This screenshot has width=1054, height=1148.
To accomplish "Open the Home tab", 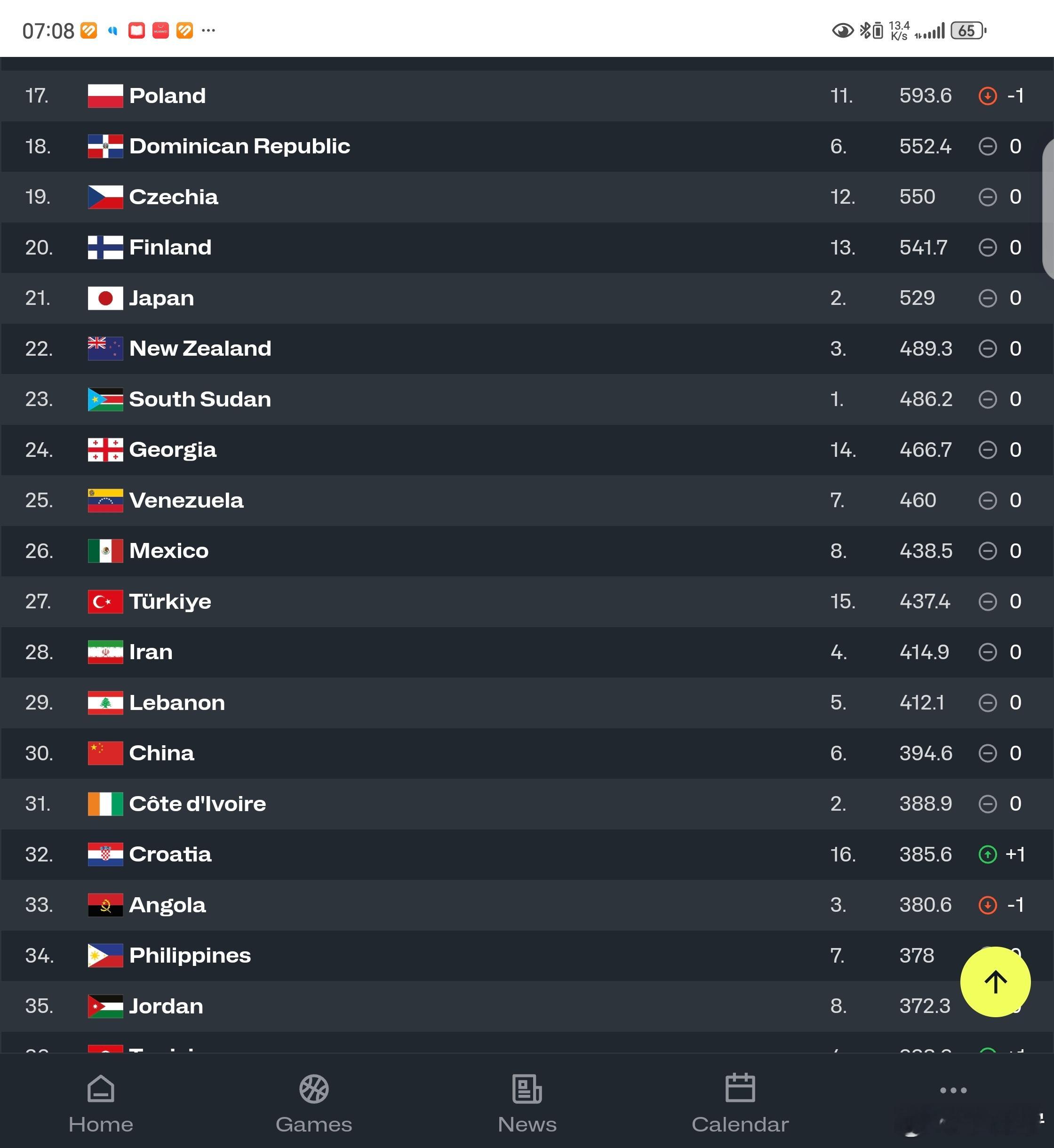I will (x=101, y=1104).
